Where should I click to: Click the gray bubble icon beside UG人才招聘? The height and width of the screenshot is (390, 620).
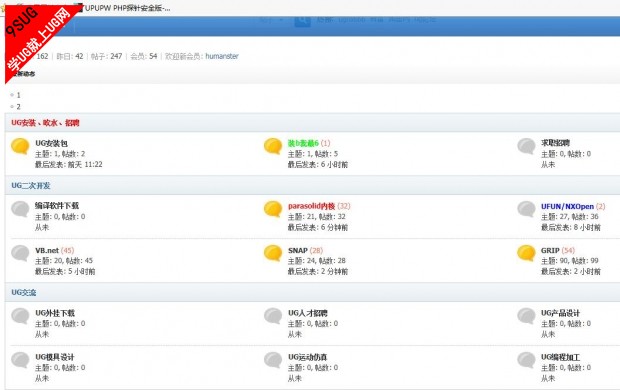click(x=273, y=316)
